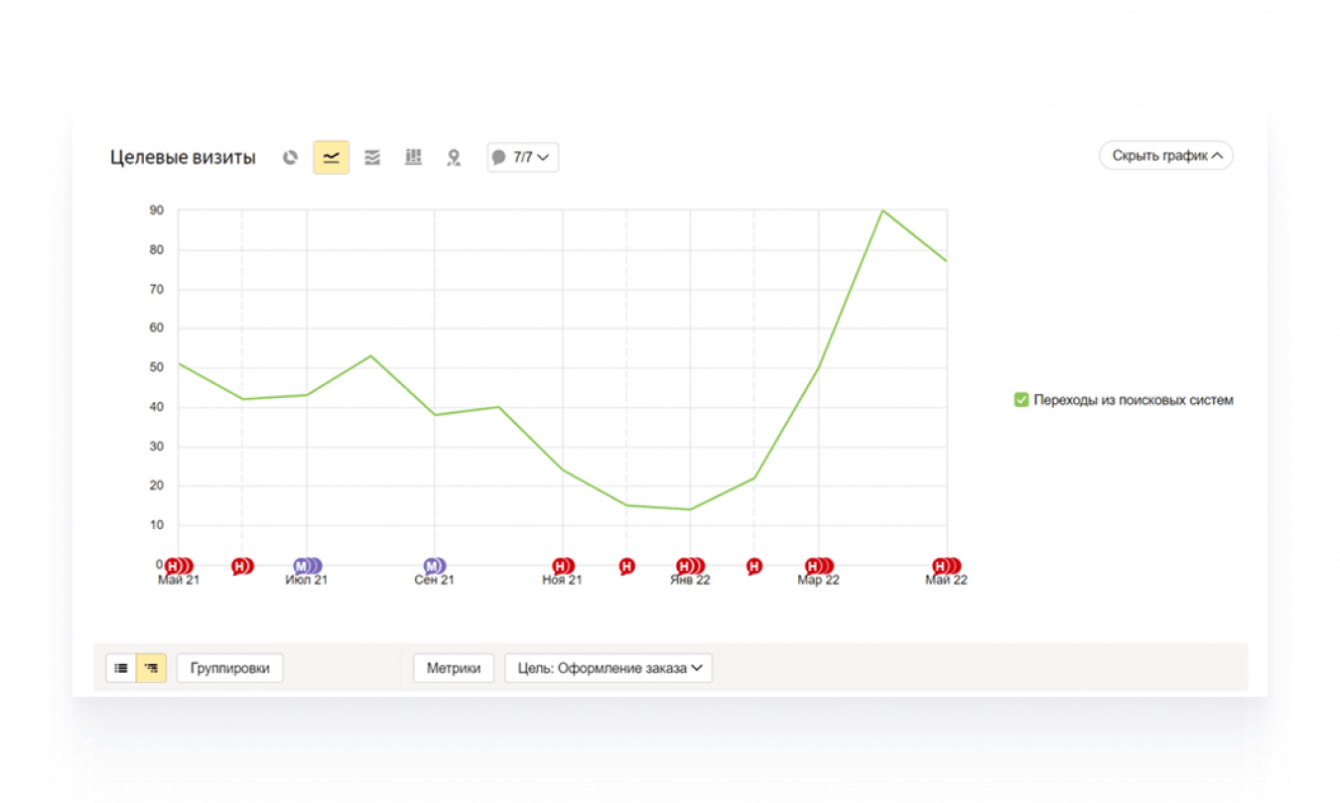Click the Мар 22 axis label
Viewport: 1340px width, 803px height.
pos(818,580)
